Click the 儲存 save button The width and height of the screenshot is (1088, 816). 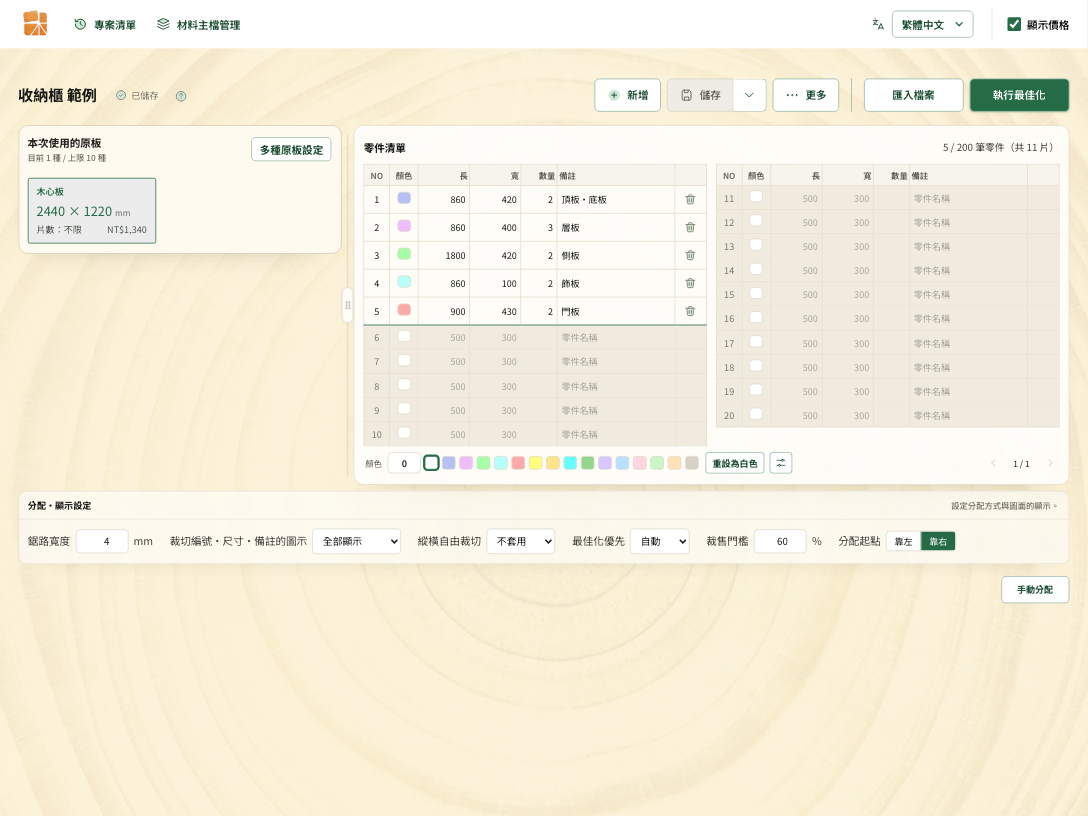(x=700, y=95)
